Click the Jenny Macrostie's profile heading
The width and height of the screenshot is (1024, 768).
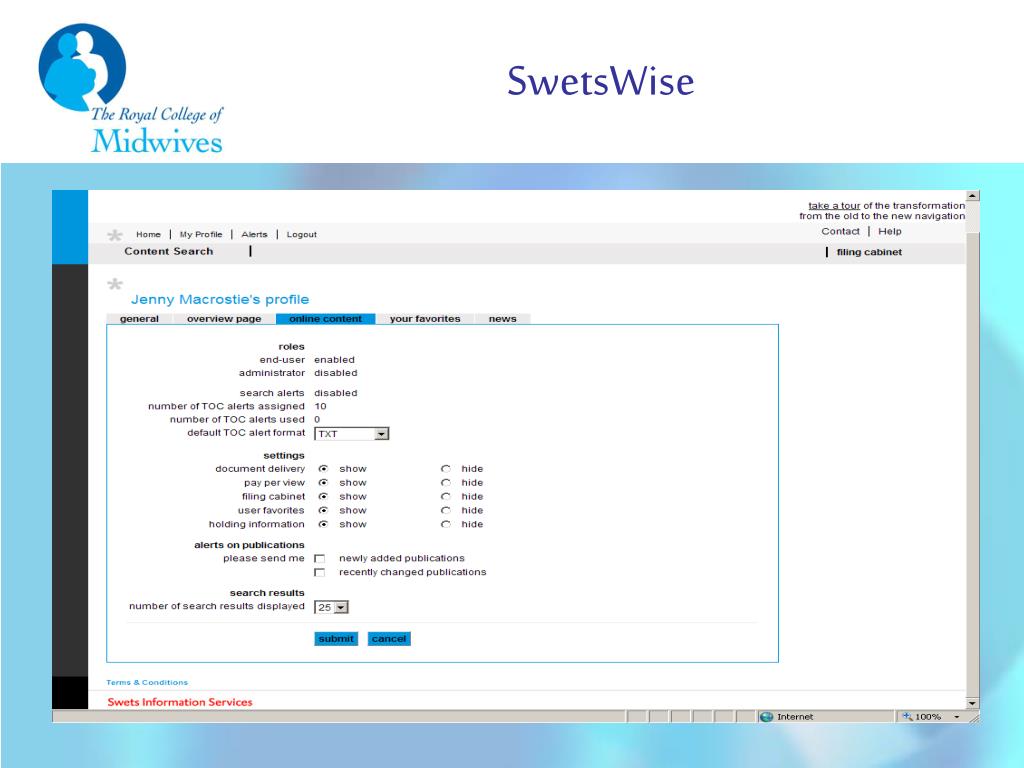(220, 300)
